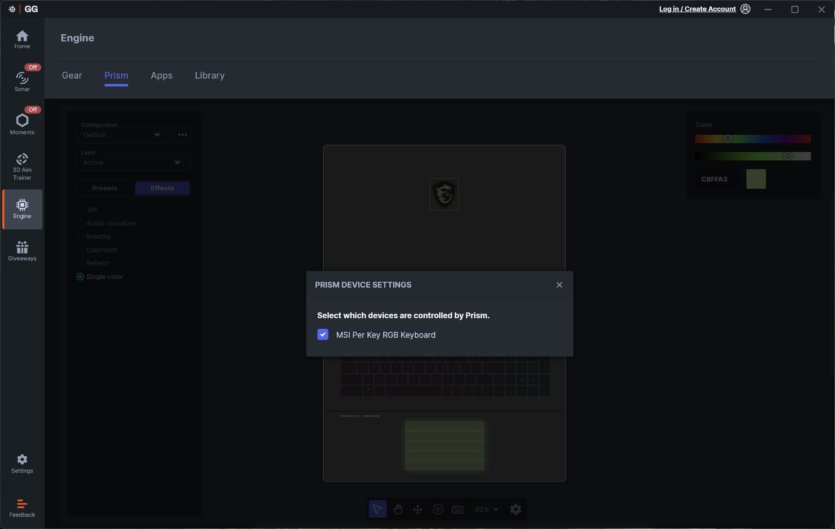The image size is (835, 529).
Task: Close the Prism Device Settings dialog
Action: [559, 285]
